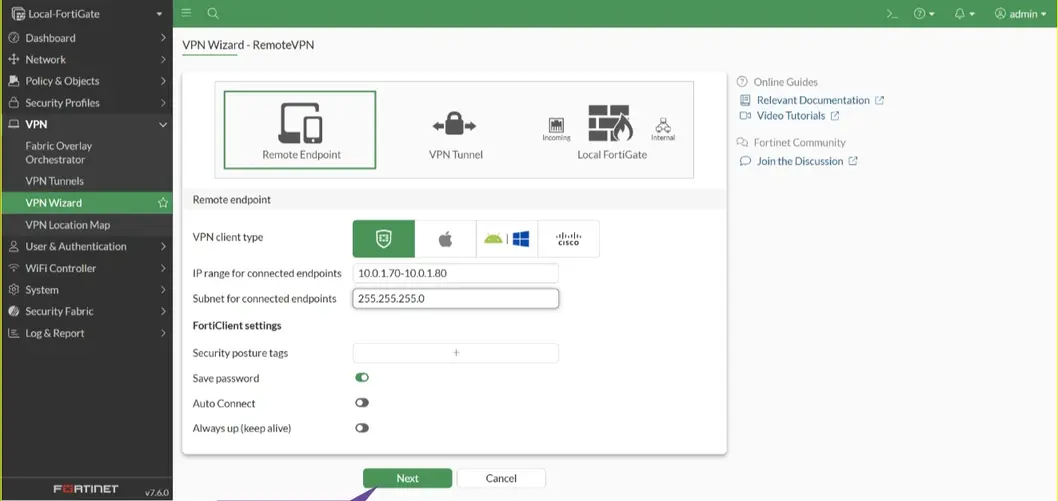The image size is (1058, 501).
Task: Click the Log & Report chart icon
Action: (13, 333)
